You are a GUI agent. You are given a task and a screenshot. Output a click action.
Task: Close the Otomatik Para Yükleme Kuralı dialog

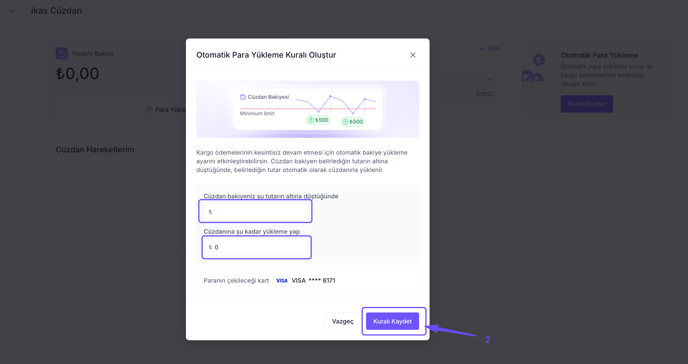[x=412, y=55]
